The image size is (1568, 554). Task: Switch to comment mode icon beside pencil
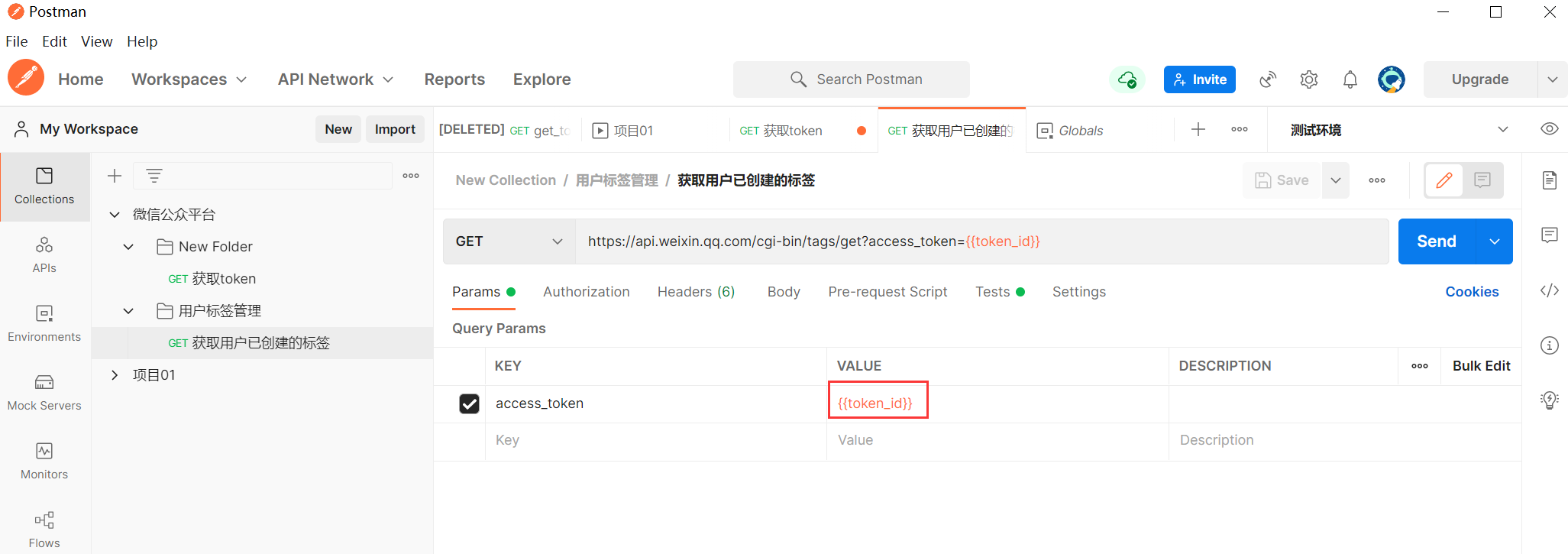[1482, 180]
